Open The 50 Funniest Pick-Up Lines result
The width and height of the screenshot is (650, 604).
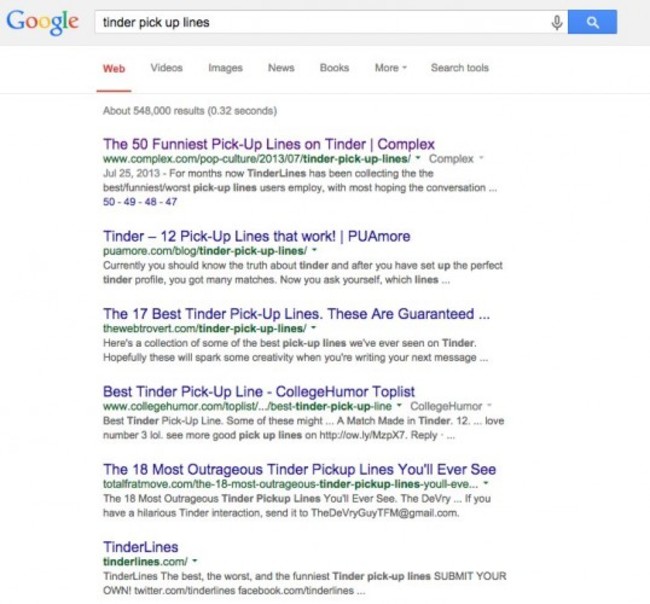point(269,144)
